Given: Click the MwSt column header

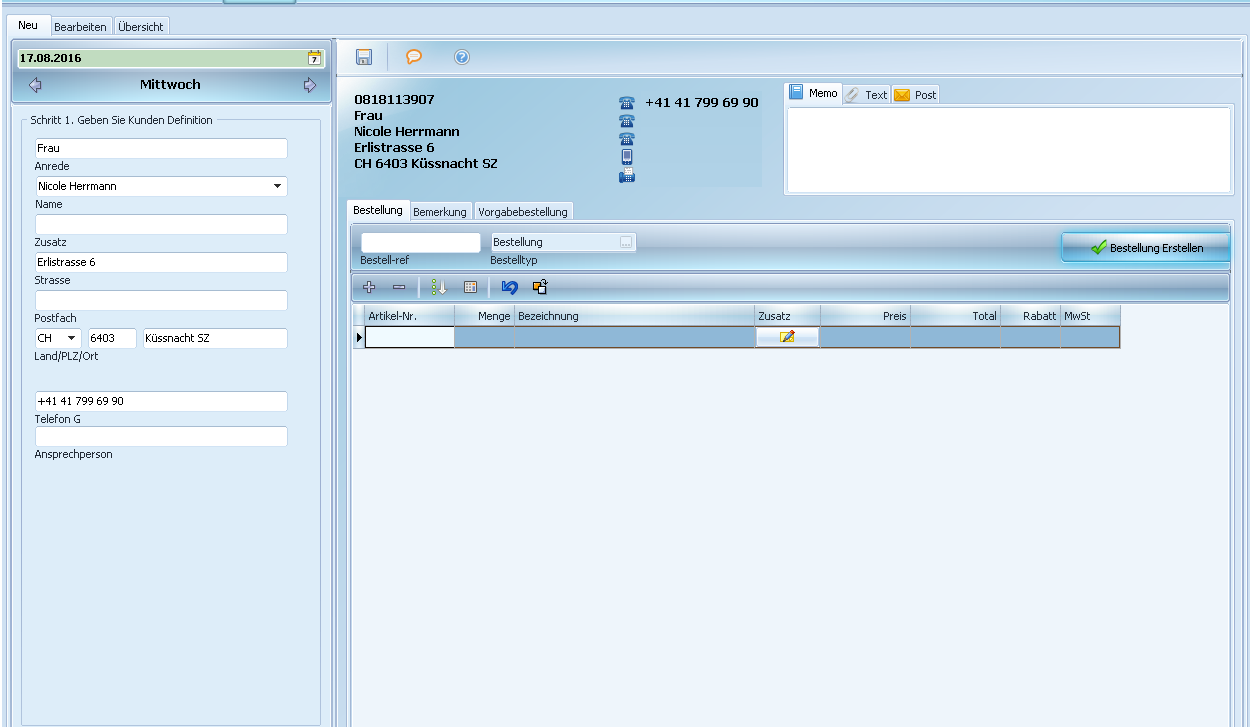Looking at the screenshot, I should click(1090, 315).
